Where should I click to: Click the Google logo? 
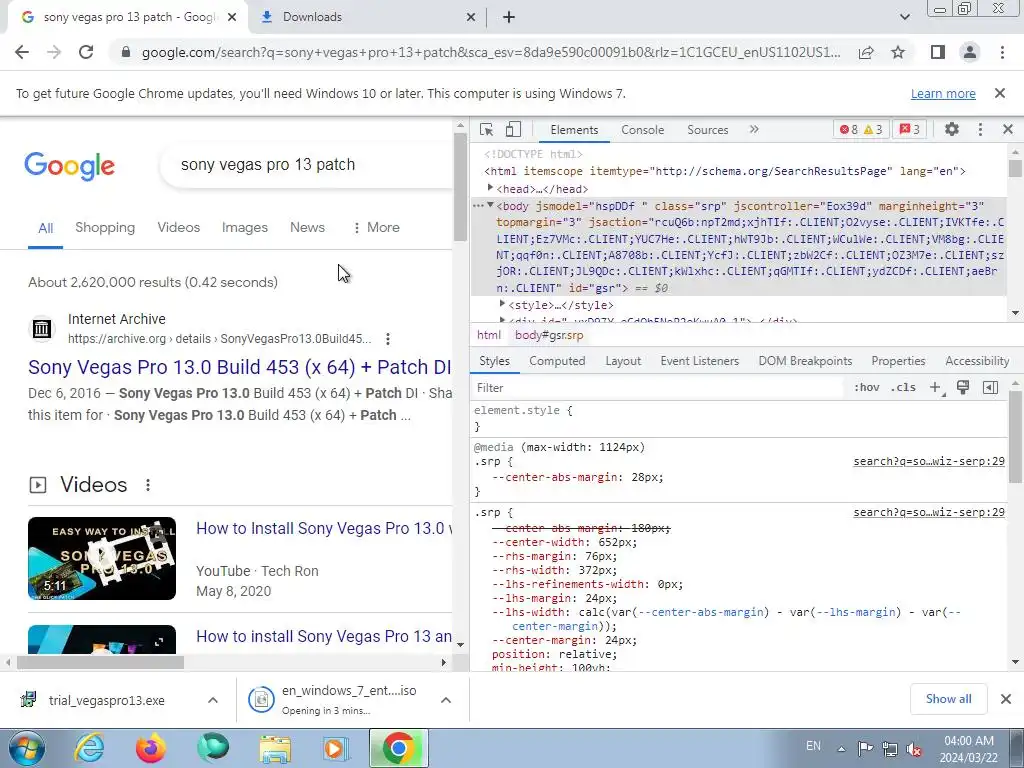(70, 166)
